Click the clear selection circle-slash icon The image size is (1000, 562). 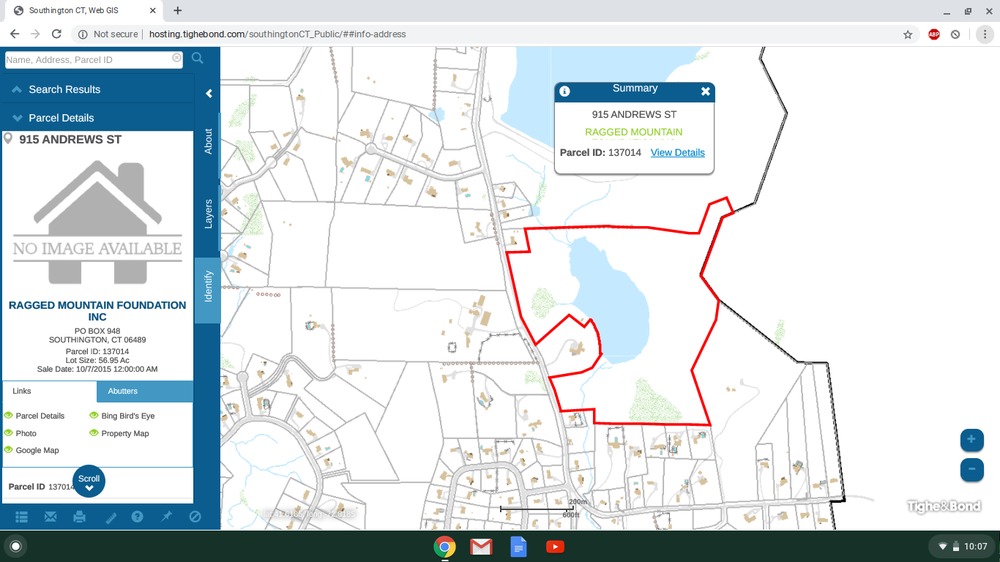(x=195, y=517)
